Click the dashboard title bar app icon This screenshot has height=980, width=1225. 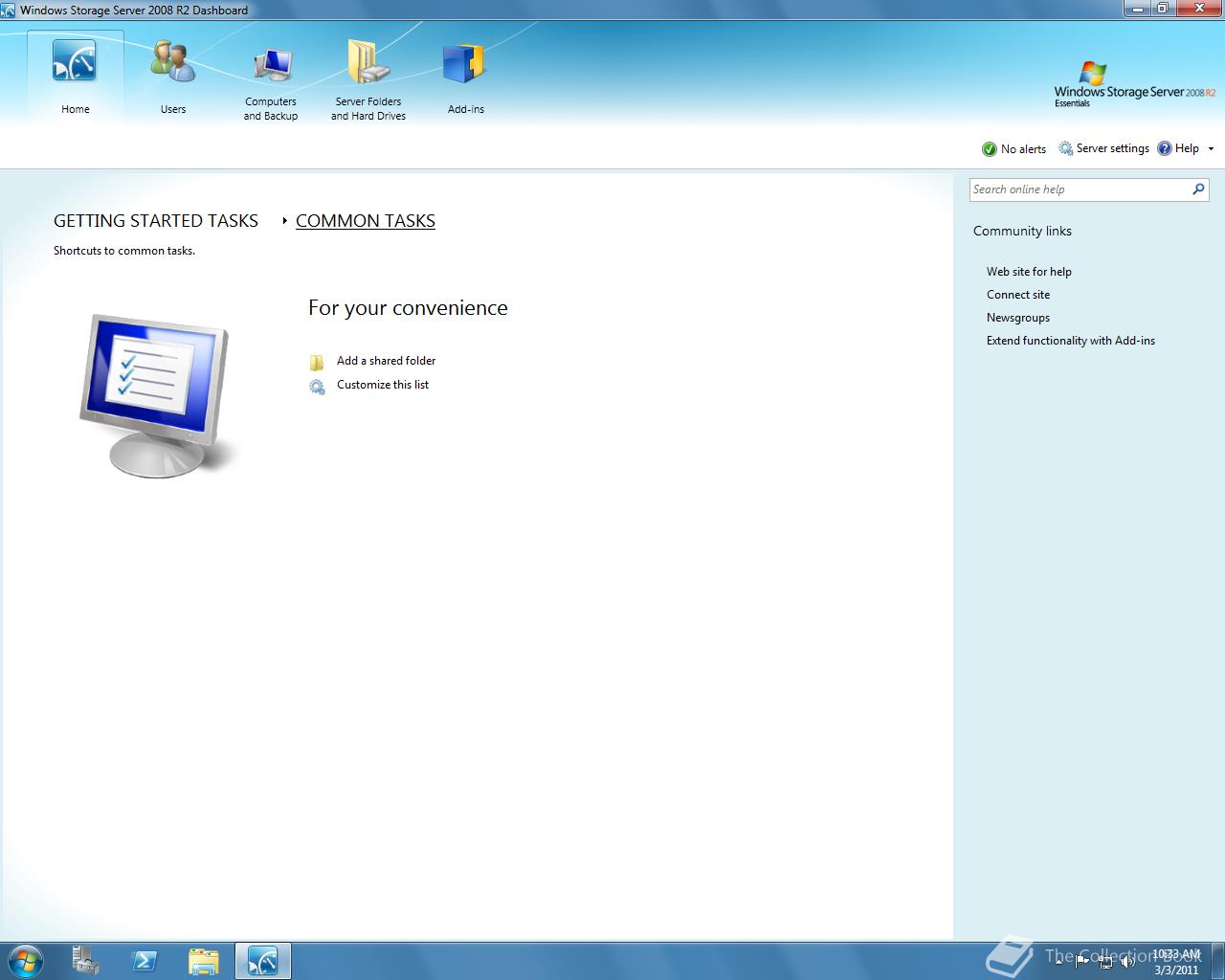pyautogui.click(x=9, y=10)
